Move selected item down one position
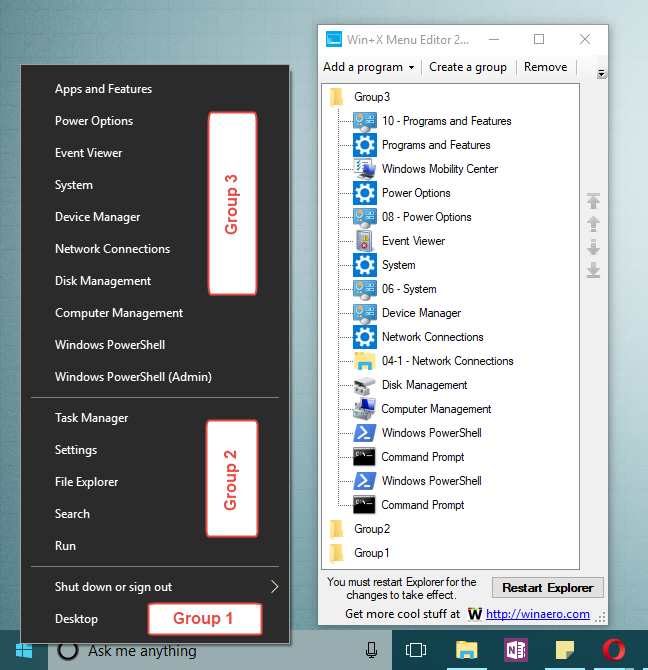This screenshot has width=648, height=670. 593,247
